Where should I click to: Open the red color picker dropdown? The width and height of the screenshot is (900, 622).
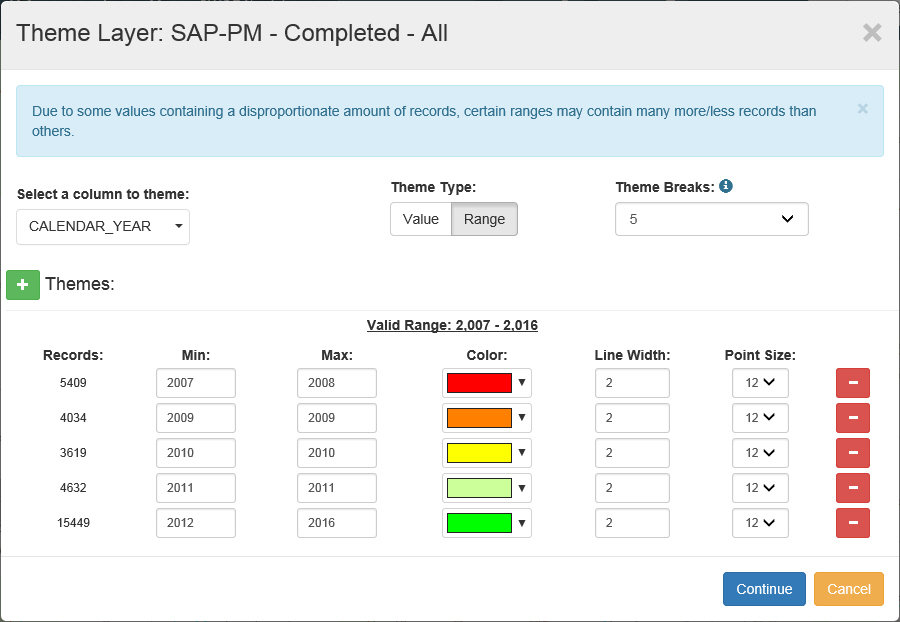[x=486, y=383]
